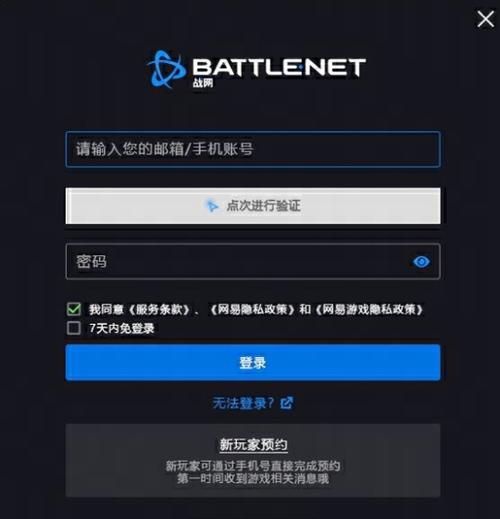Focus the email/phone account input field
The image size is (500, 519).
(x=253, y=149)
